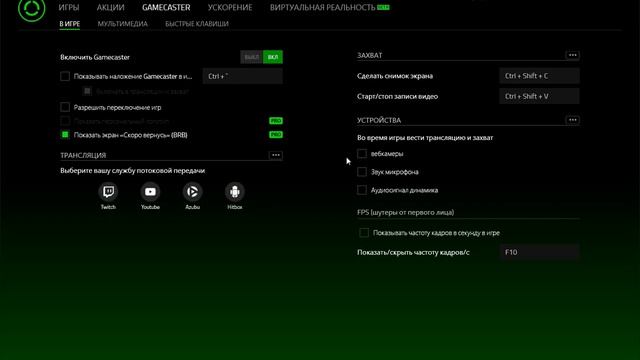Edit screenshot hotkey Ctrl + Shift + C
Image resolution: width=640 pixels, height=360 pixels.
click(x=539, y=76)
